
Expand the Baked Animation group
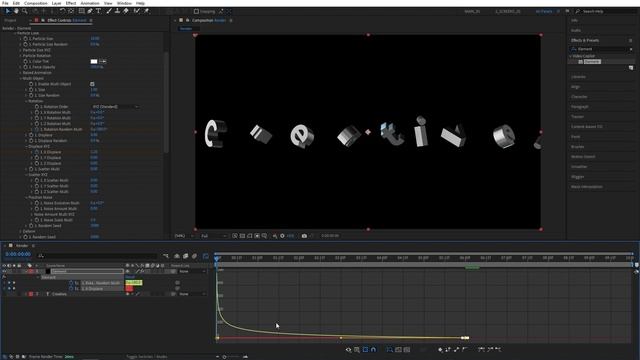[x=20, y=73]
